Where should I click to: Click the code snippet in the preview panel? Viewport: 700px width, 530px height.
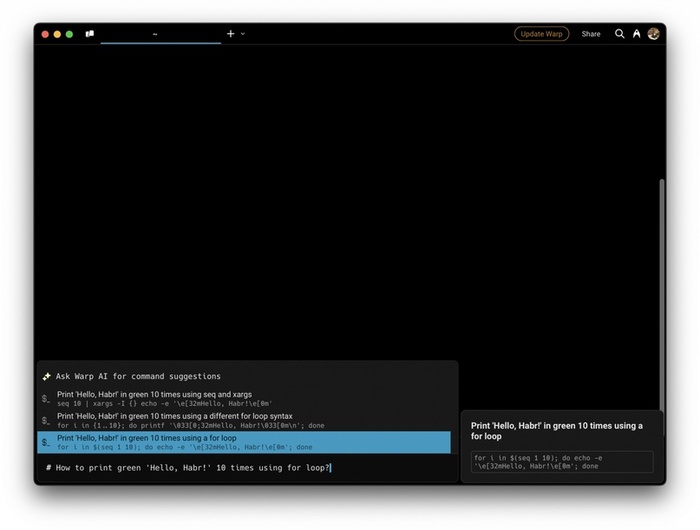pyautogui.click(x=561, y=461)
